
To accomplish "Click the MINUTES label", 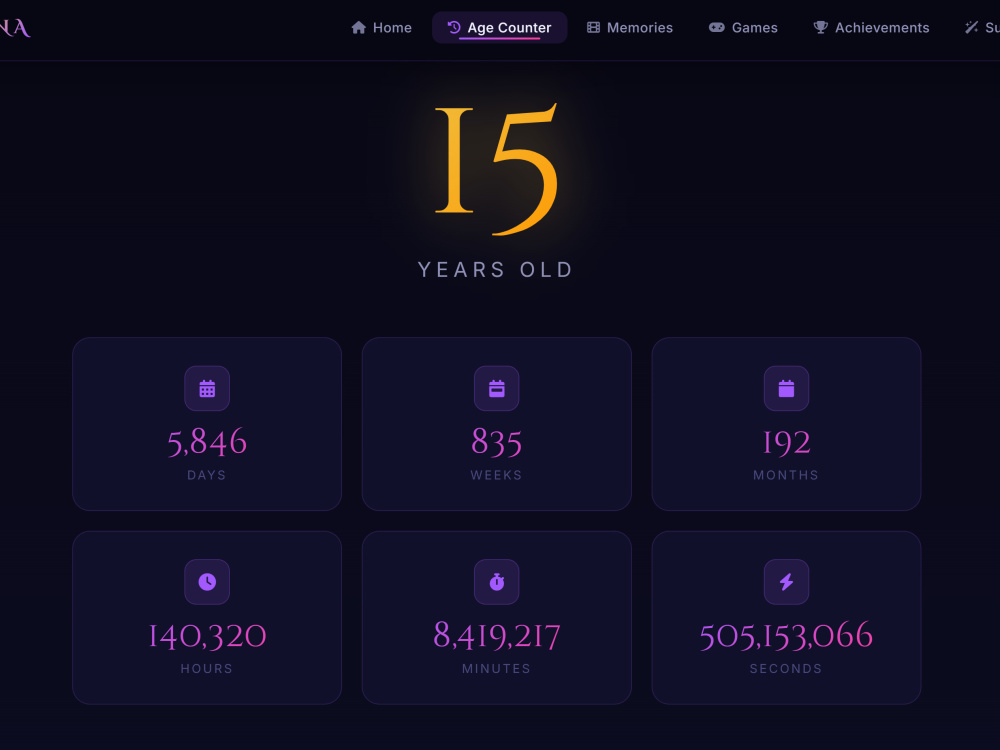I will pos(496,668).
